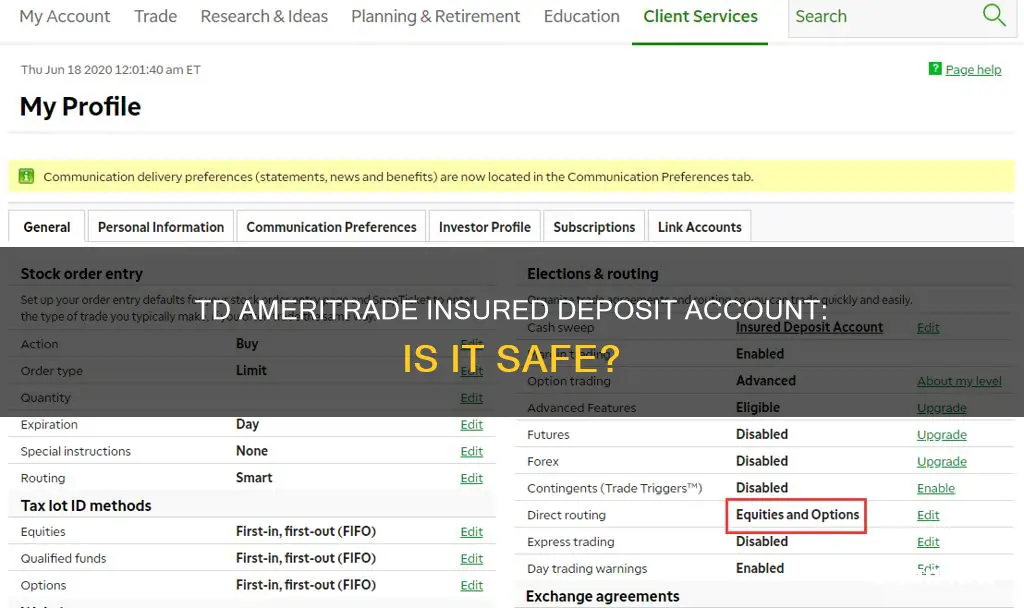Open the Education menu
Image resolution: width=1024 pixels, height=608 pixels.
(582, 16)
